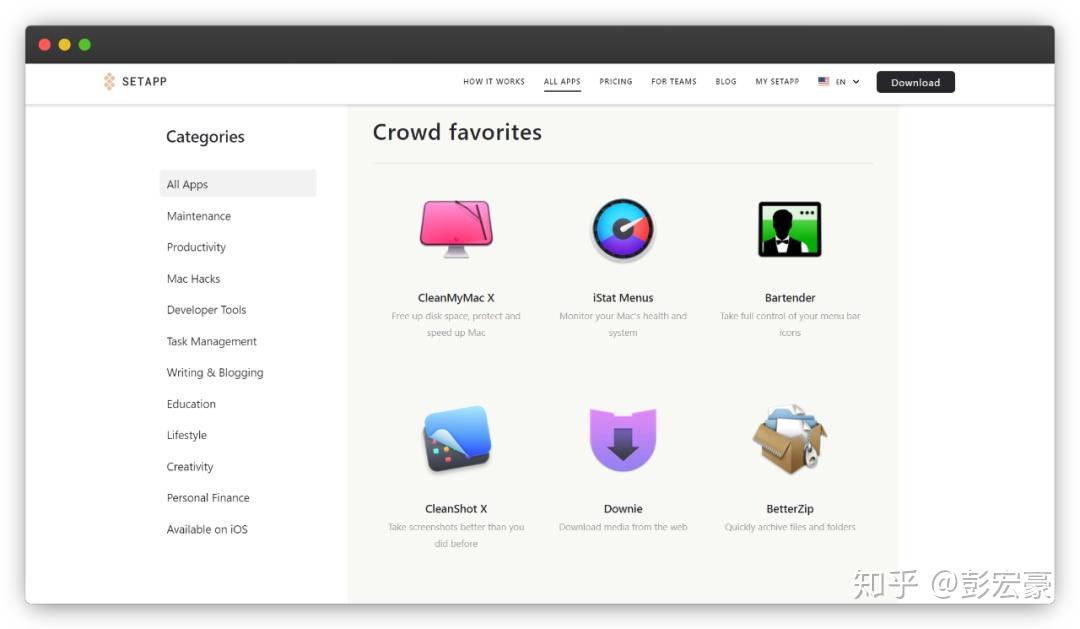Click the Downie title text
1080x629 pixels.
(623, 508)
